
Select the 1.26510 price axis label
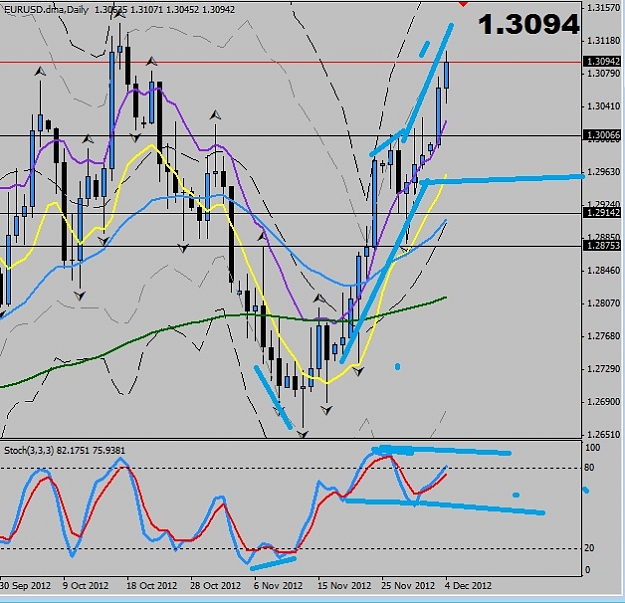[604, 434]
